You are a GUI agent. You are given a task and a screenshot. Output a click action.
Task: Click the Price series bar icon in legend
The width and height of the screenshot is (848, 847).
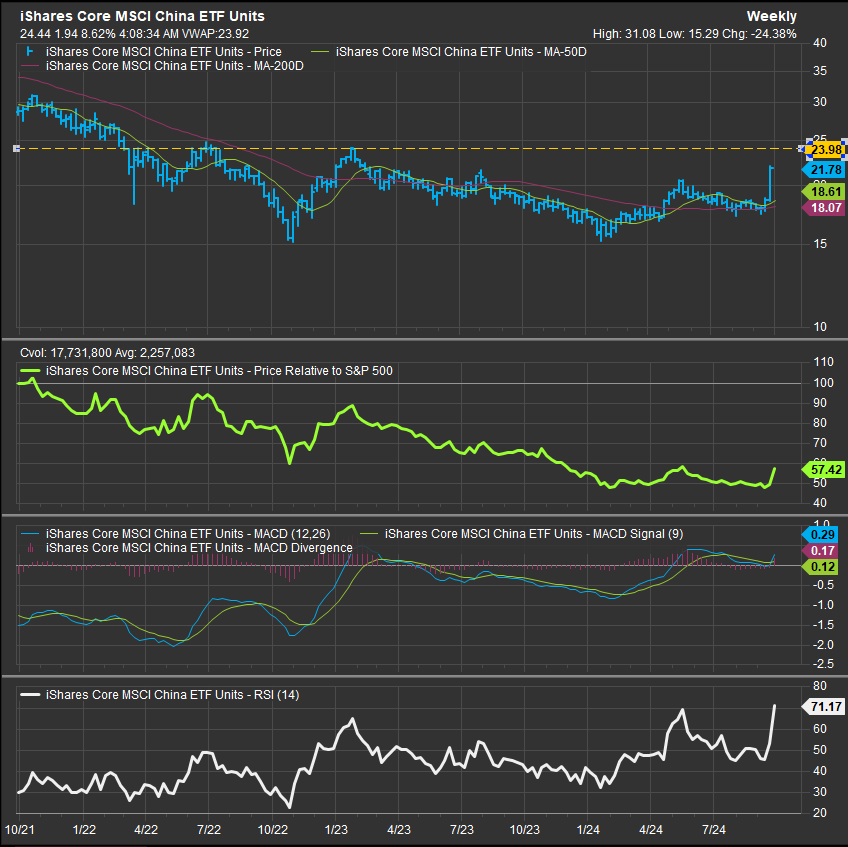coord(30,52)
